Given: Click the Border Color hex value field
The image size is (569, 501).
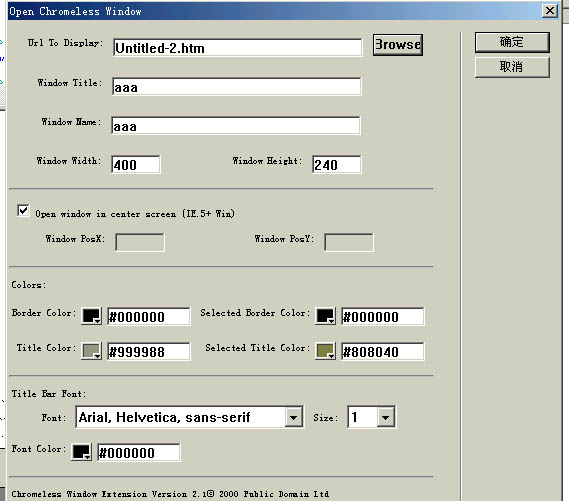Looking at the screenshot, I should pyautogui.click(x=149, y=316).
